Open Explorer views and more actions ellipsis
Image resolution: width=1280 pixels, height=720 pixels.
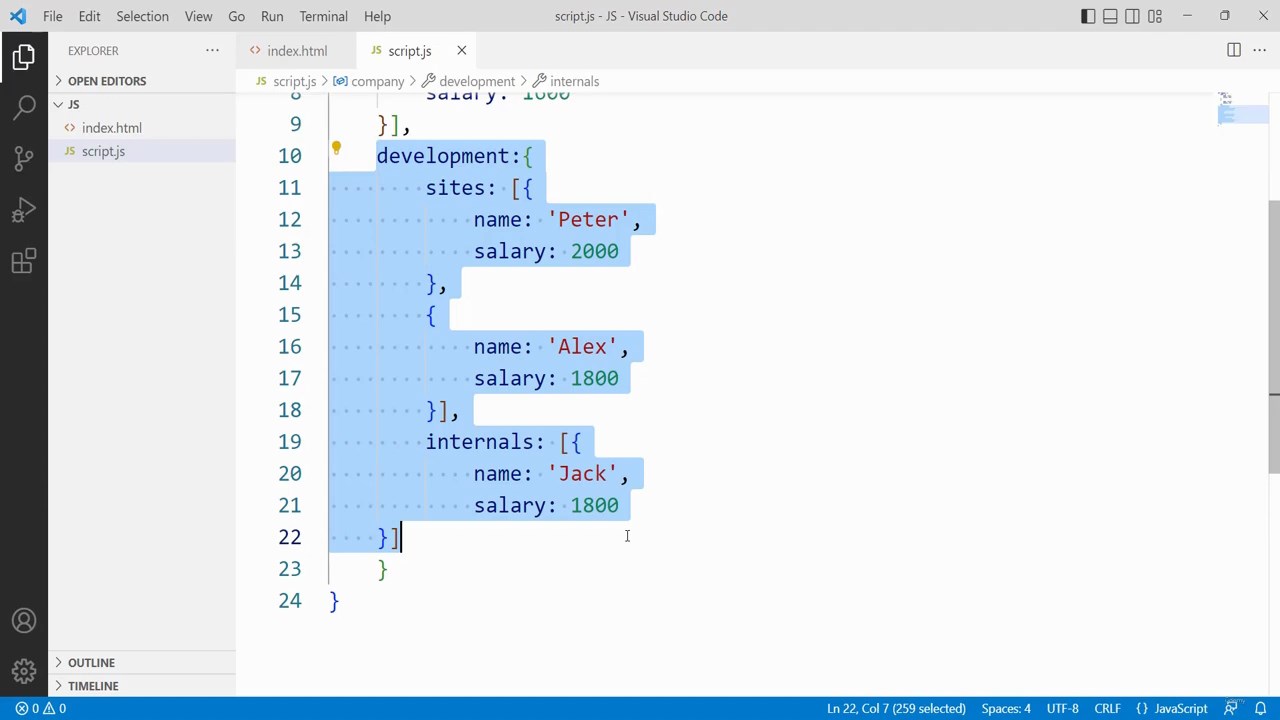pyautogui.click(x=212, y=50)
